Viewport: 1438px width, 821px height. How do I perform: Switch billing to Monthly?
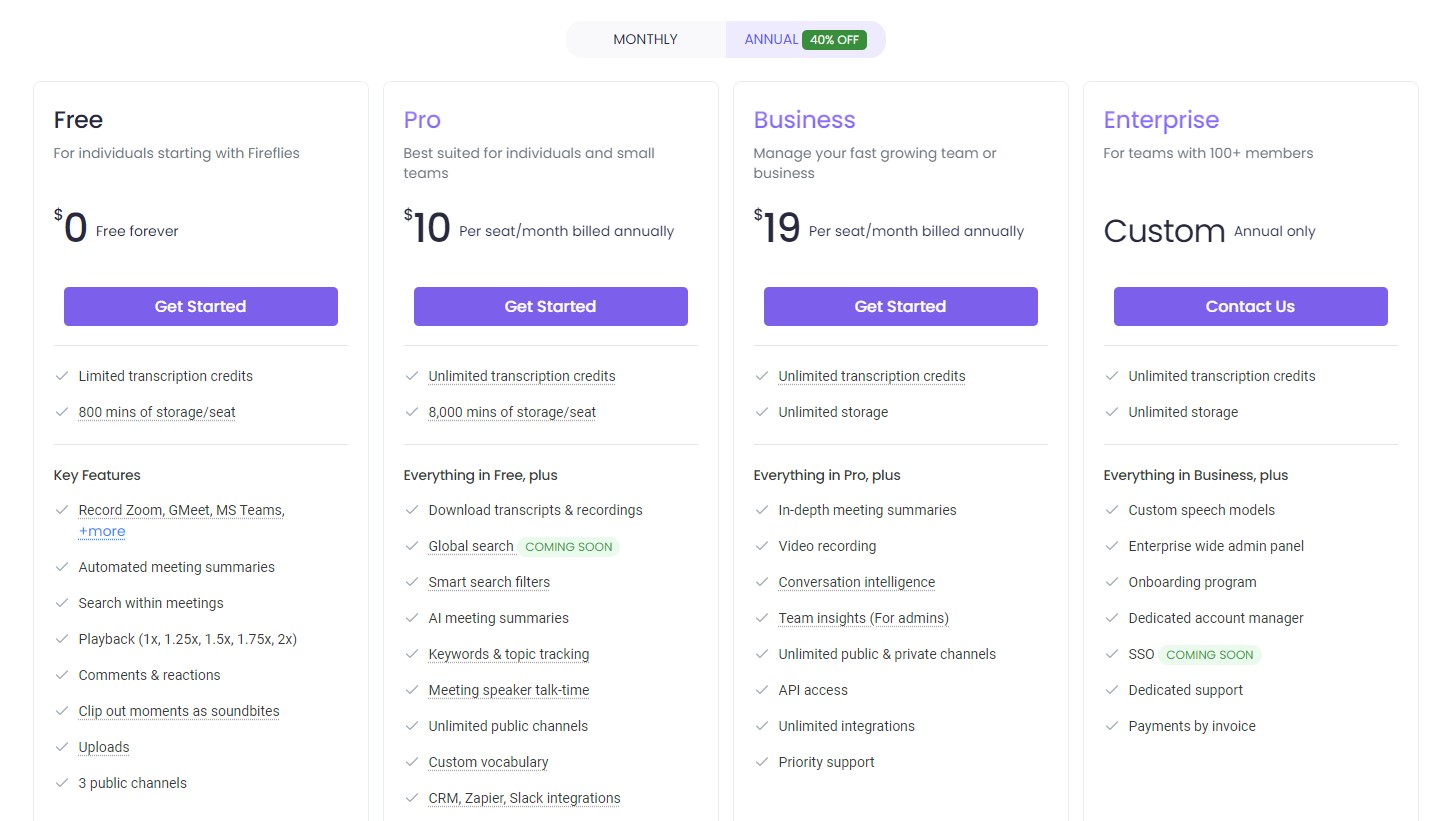click(645, 40)
